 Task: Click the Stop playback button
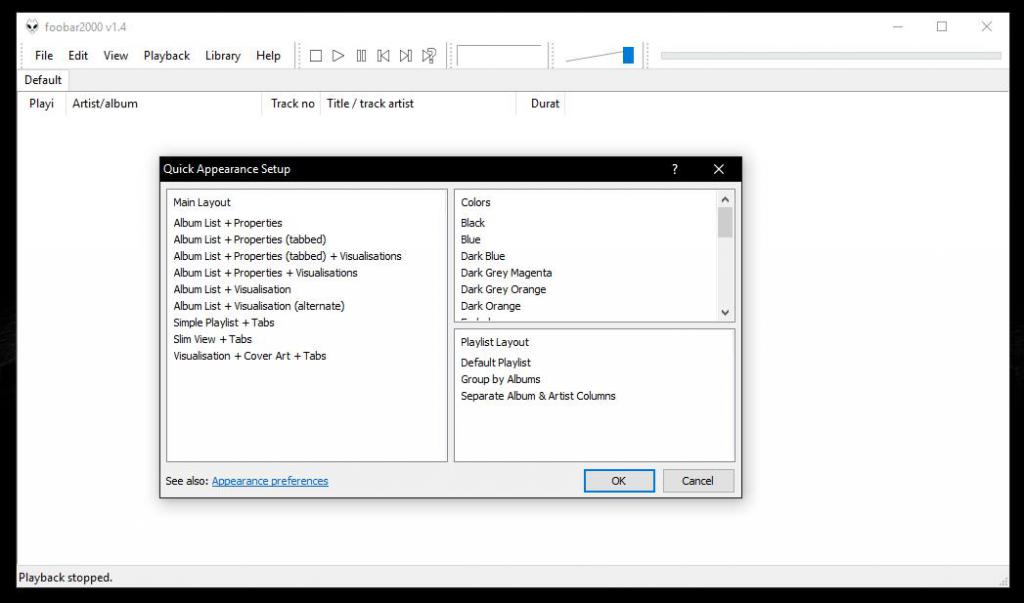pos(315,56)
